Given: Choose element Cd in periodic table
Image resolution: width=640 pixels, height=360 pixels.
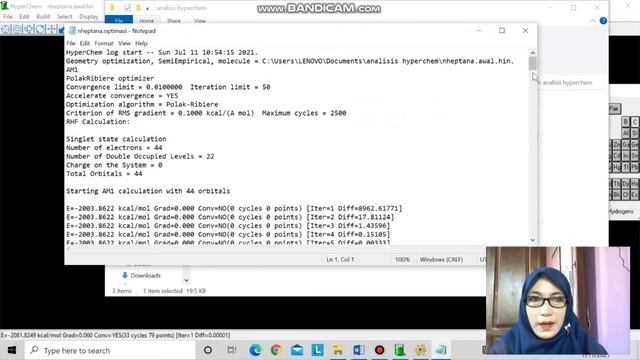Looking at the screenshot, I should pyautogui.click(x=616, y=156).
